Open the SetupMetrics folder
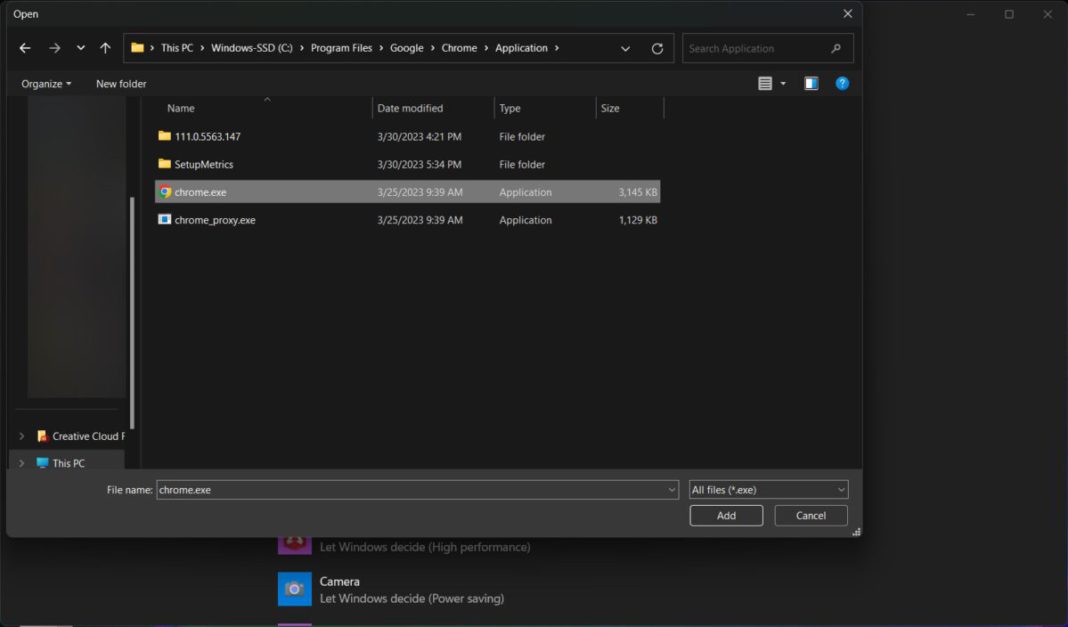 (203, 164)
